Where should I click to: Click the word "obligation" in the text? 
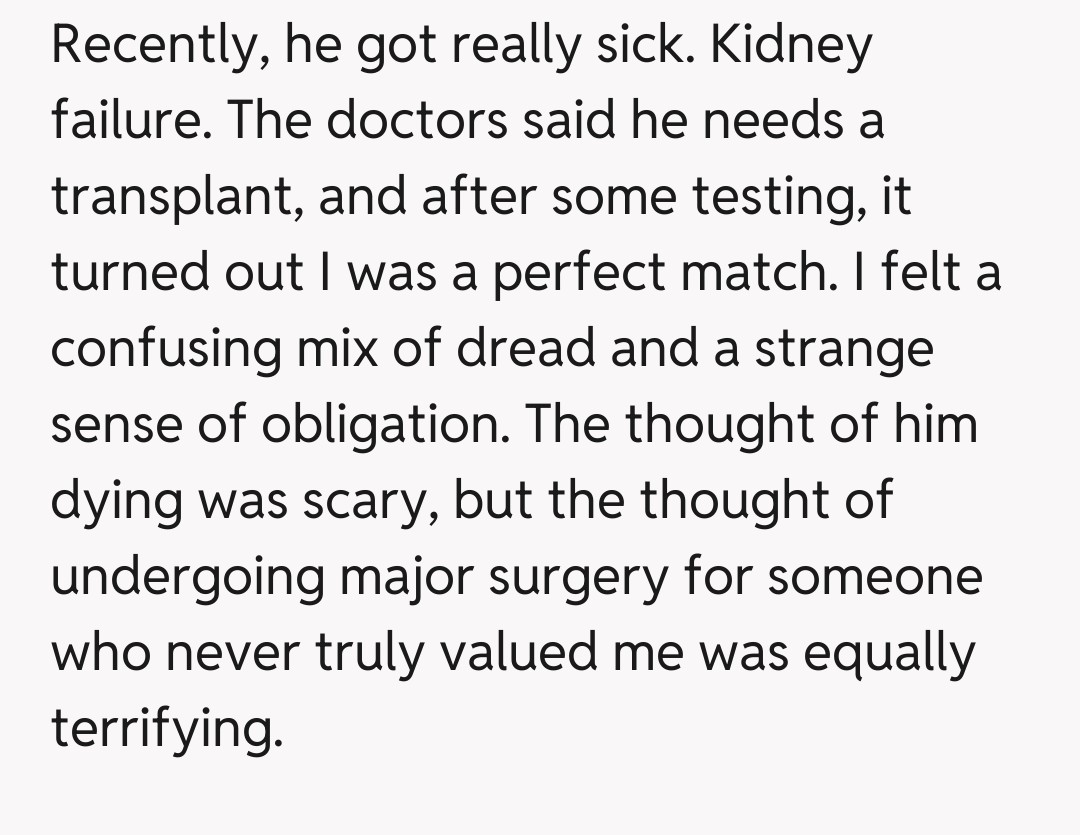[x=384, y=426]
